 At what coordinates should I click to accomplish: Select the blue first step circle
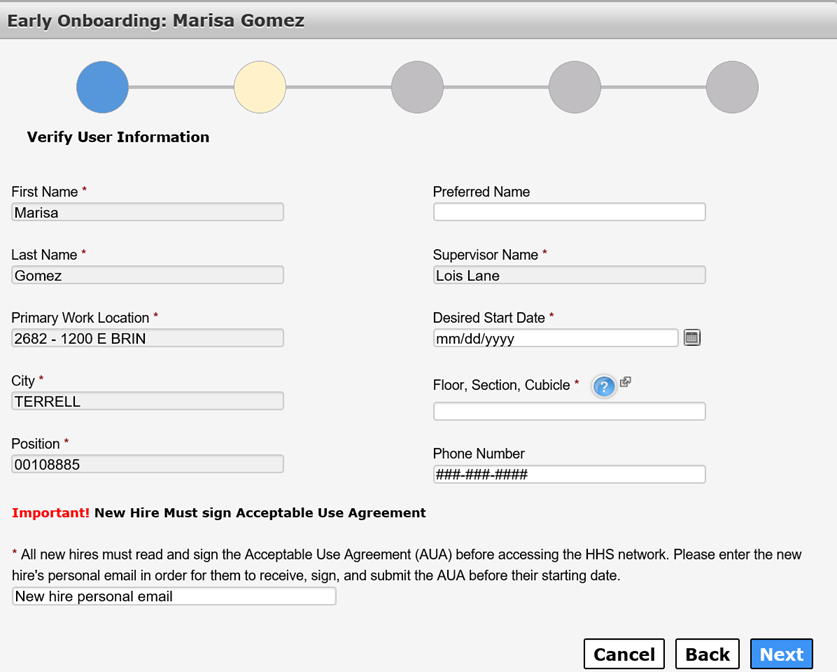tap(102, 87)
